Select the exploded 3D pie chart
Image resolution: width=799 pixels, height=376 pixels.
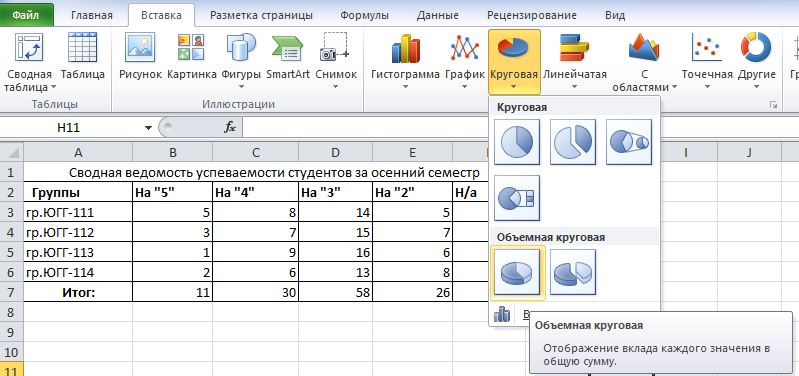coord(573,272)
